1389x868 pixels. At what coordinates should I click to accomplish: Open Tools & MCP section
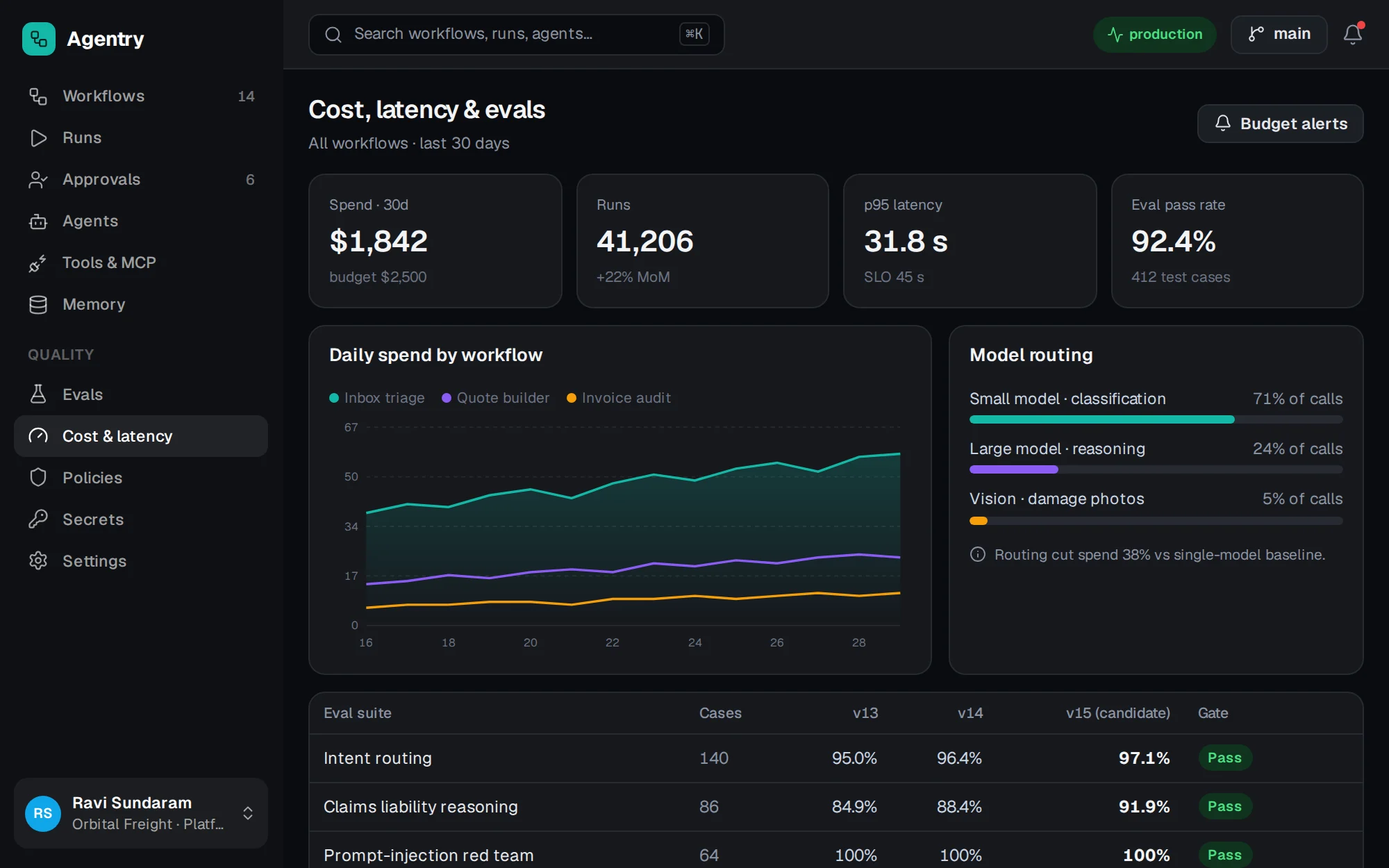pos(141,262)
